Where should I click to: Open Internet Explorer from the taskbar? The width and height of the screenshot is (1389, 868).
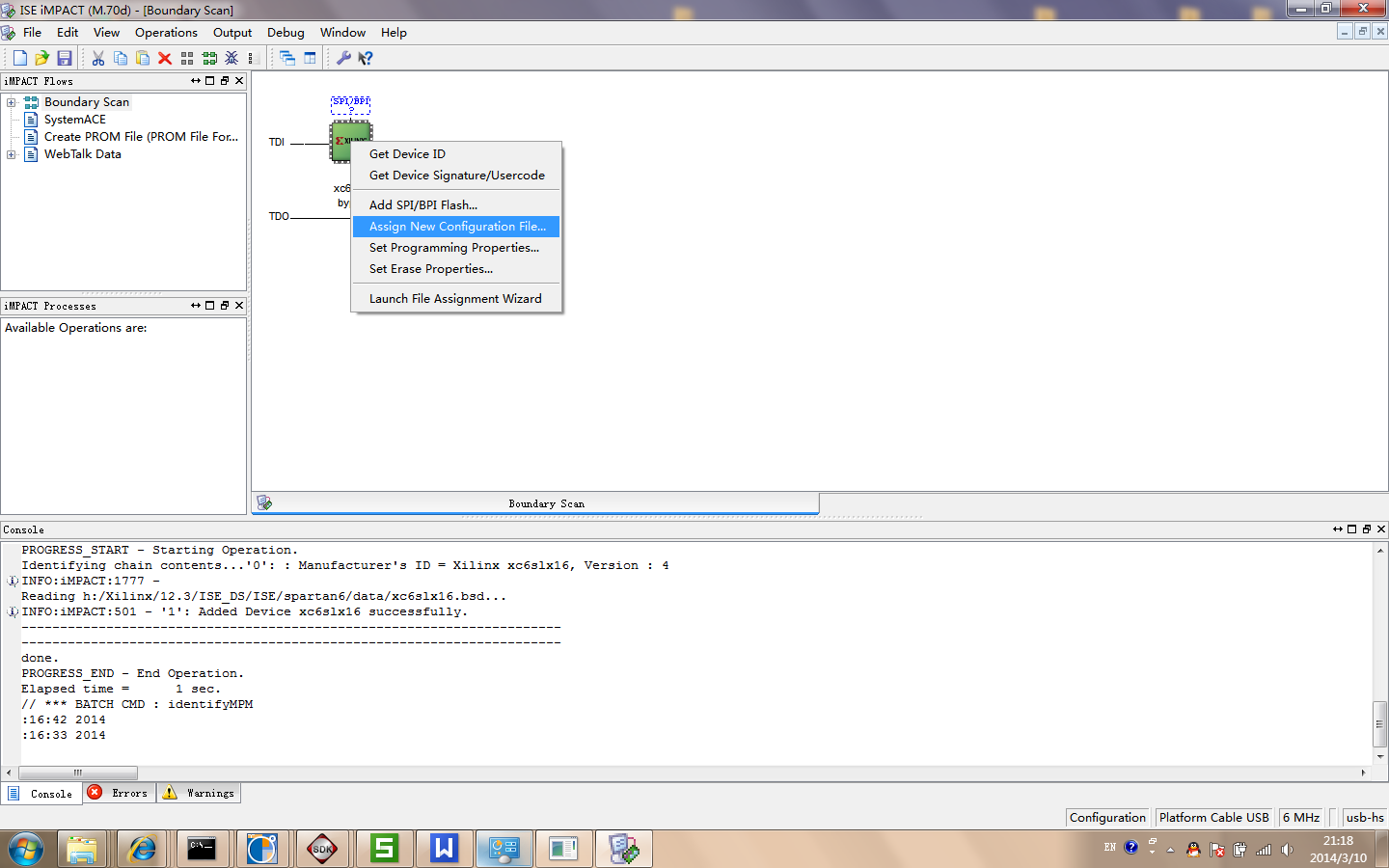pyautogui.click(x=142, y=849)
